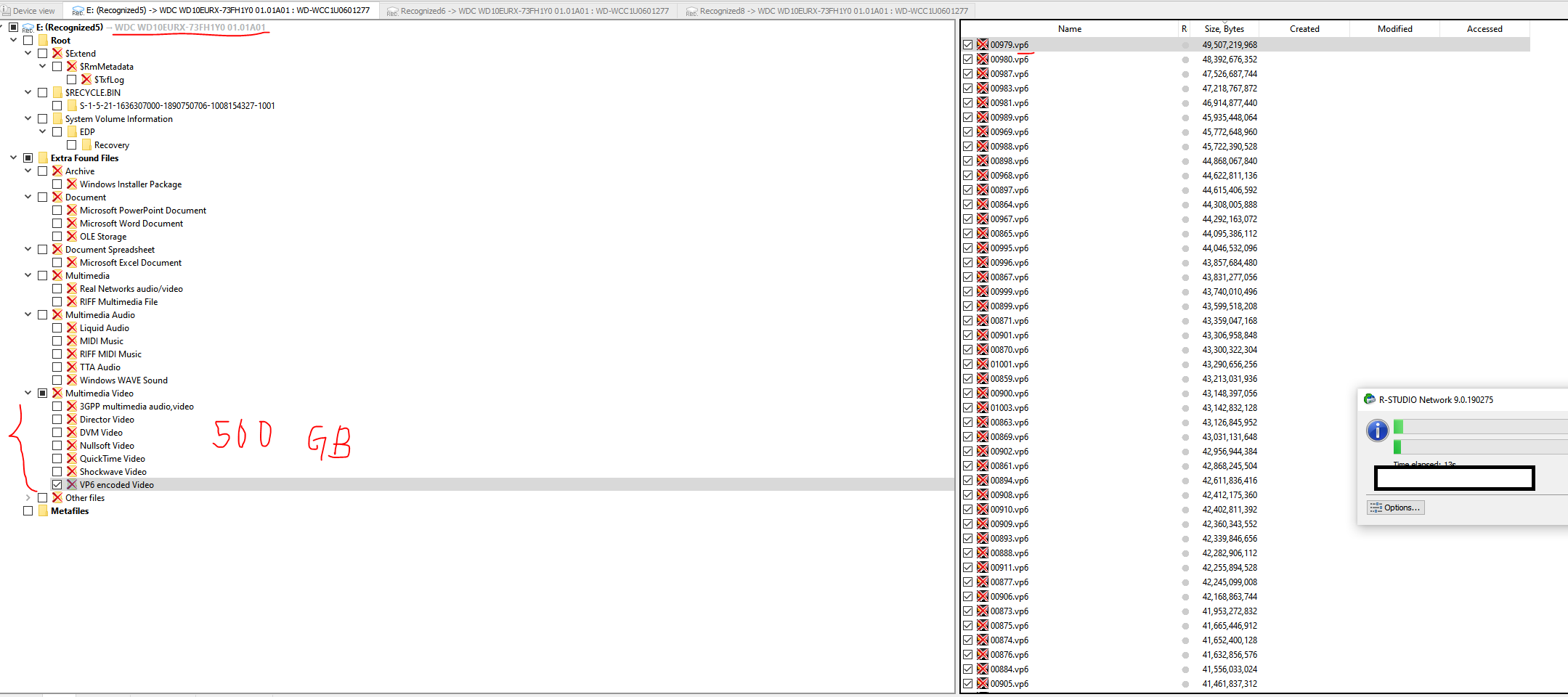Click the System Volume Information folder icon

click(x=57, y=119)
